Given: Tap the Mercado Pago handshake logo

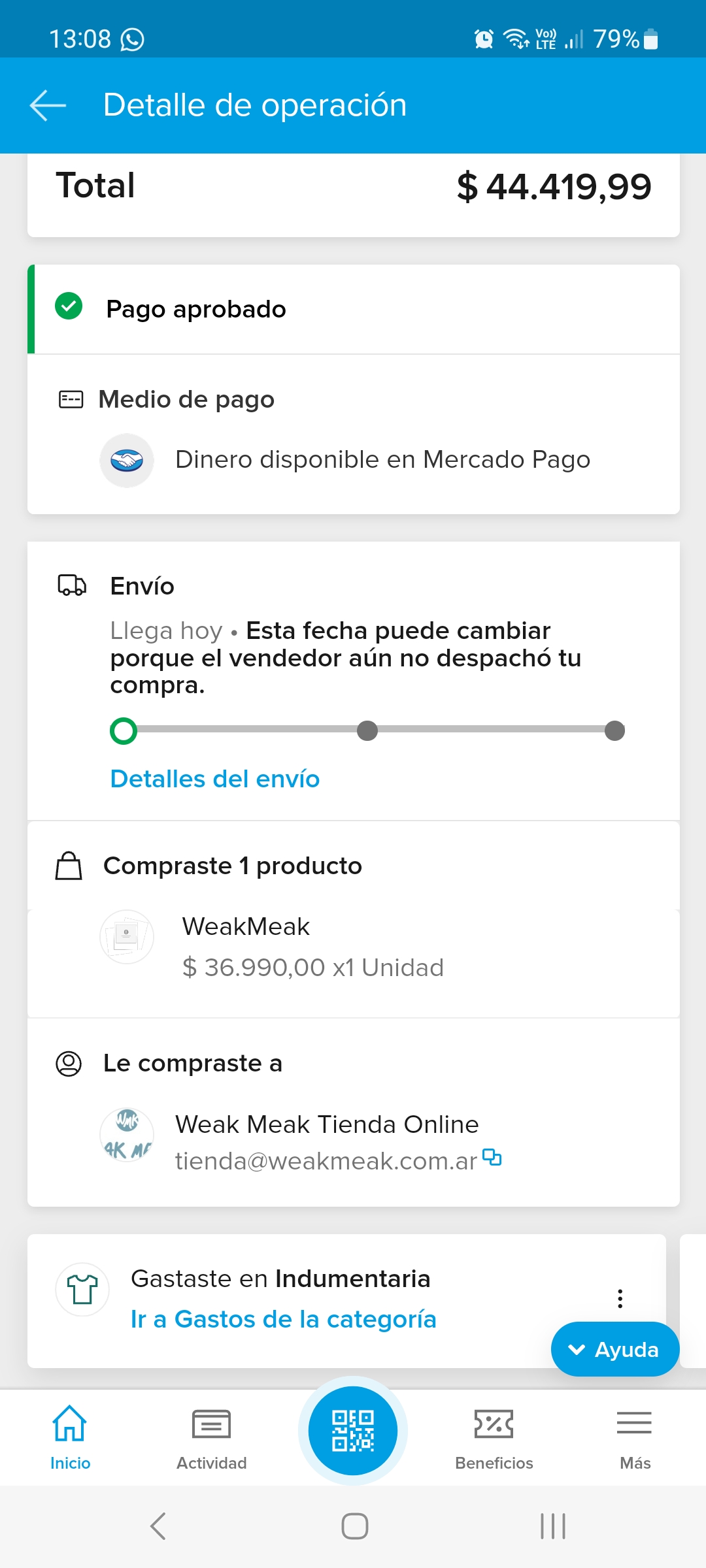Looking at the screenshot, I should pyautogui.click(x=127, y=461).
